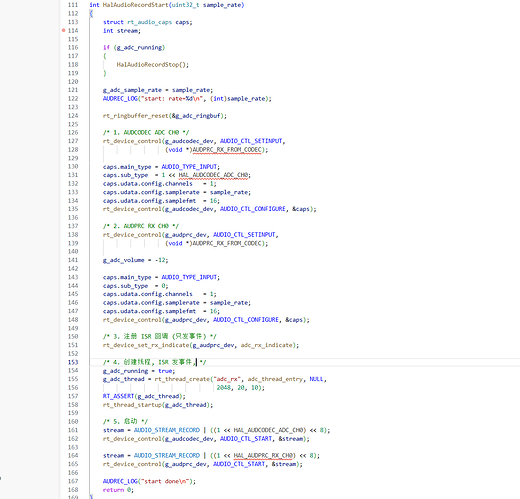520x499 pixels.
Task: Click the underlined HAL_AUDCODEC_ADC_CH0 on line 131
Action: pyautogui.click(x=213, y=175)
